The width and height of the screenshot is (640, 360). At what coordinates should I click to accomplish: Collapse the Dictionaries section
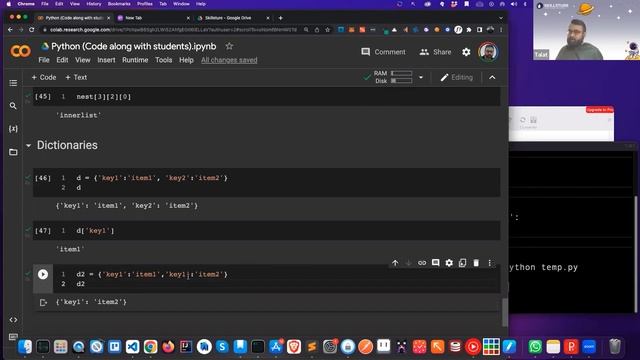click(28, 145)
